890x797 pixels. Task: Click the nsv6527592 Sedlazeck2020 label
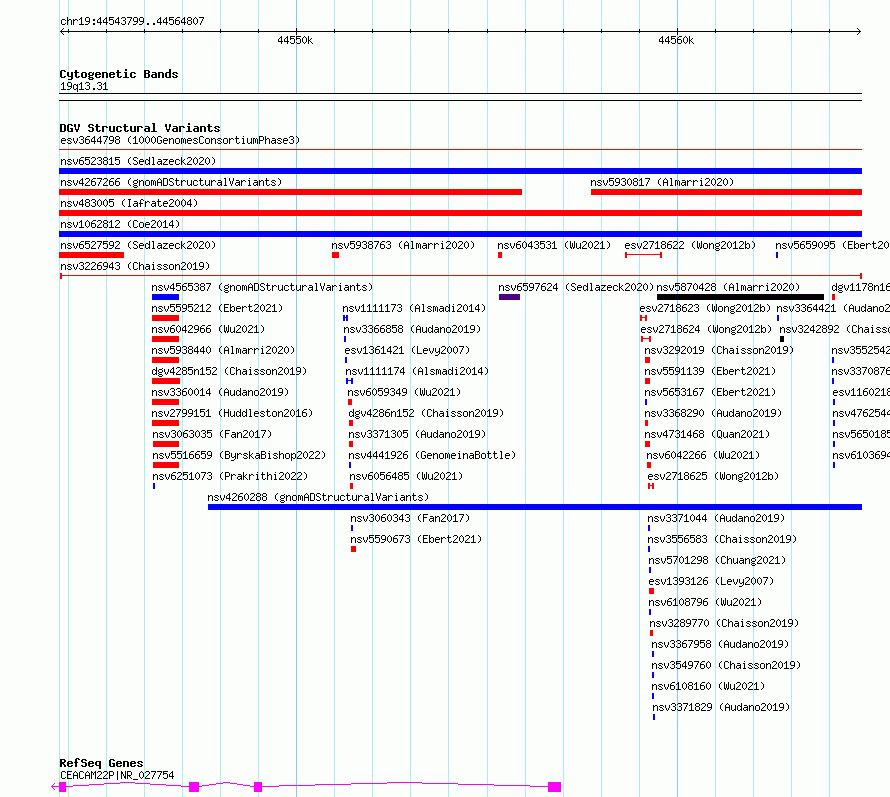[138, 245]
